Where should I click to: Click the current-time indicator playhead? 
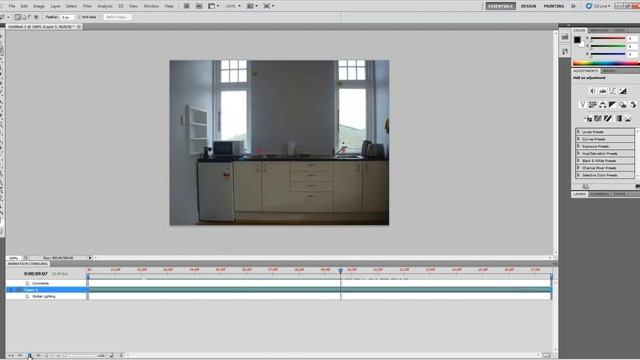tap(340, 271)
